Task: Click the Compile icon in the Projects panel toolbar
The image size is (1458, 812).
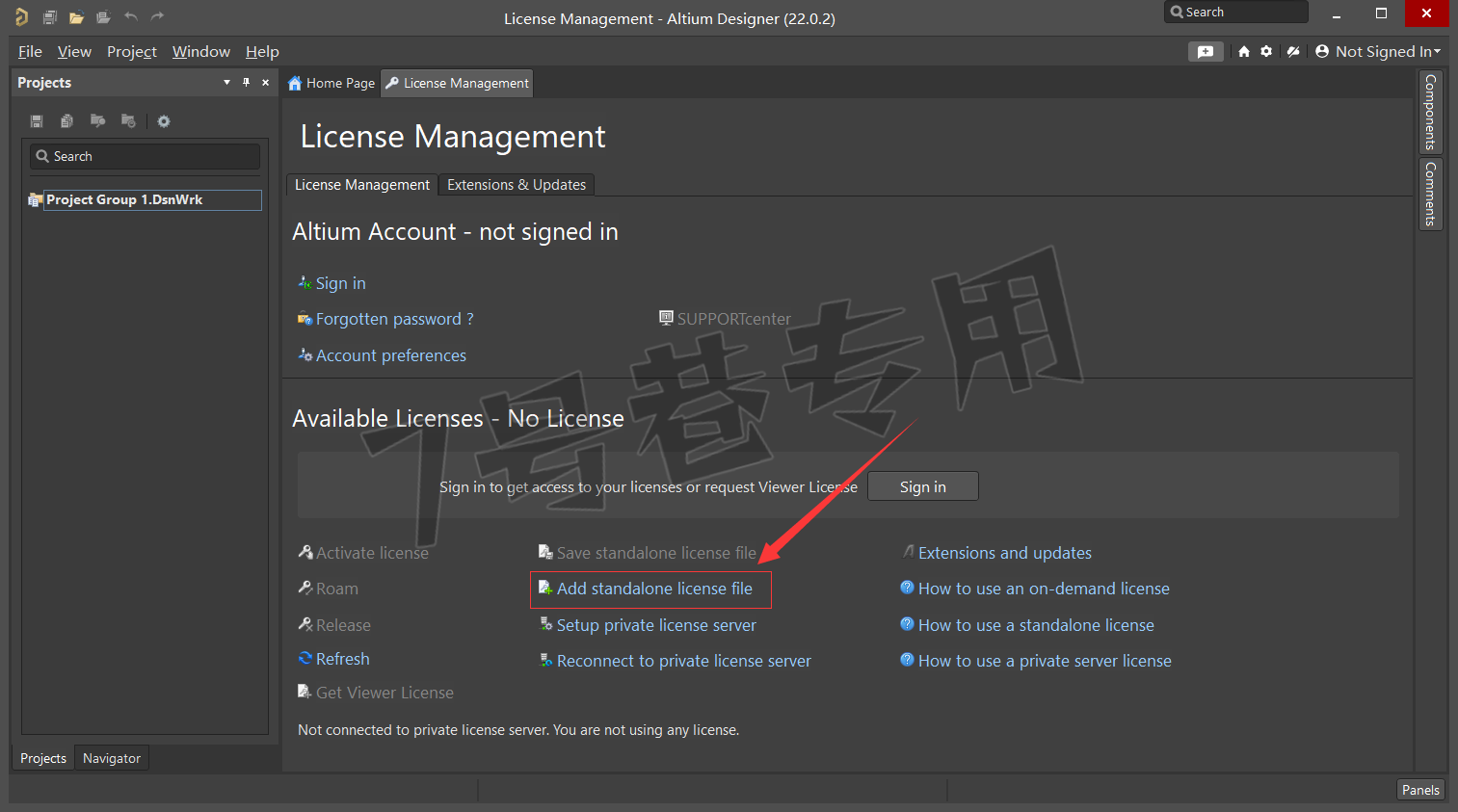Action: [66, 121]
